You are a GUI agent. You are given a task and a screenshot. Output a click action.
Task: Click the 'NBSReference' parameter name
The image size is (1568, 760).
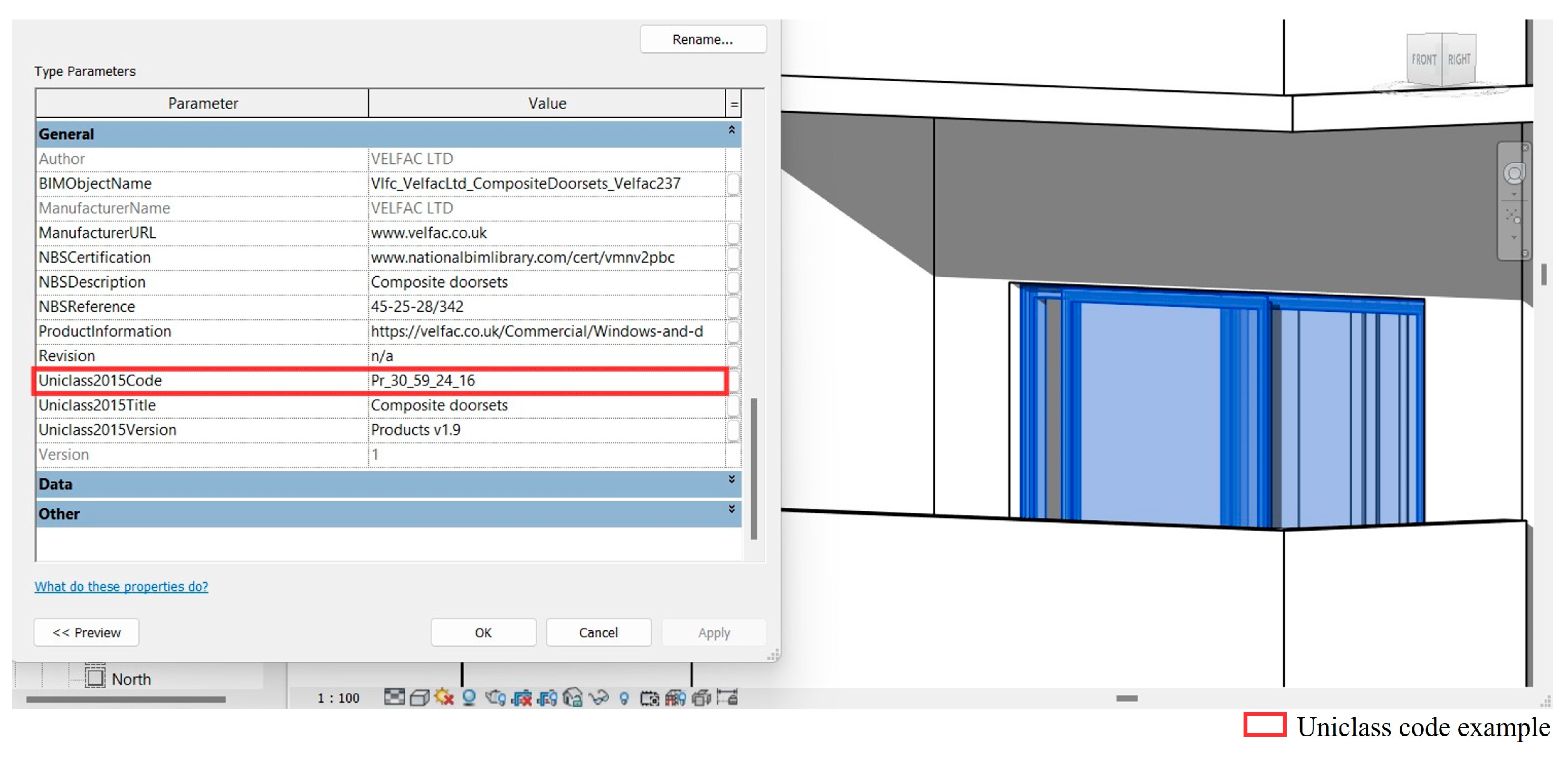tap(86, 307)
